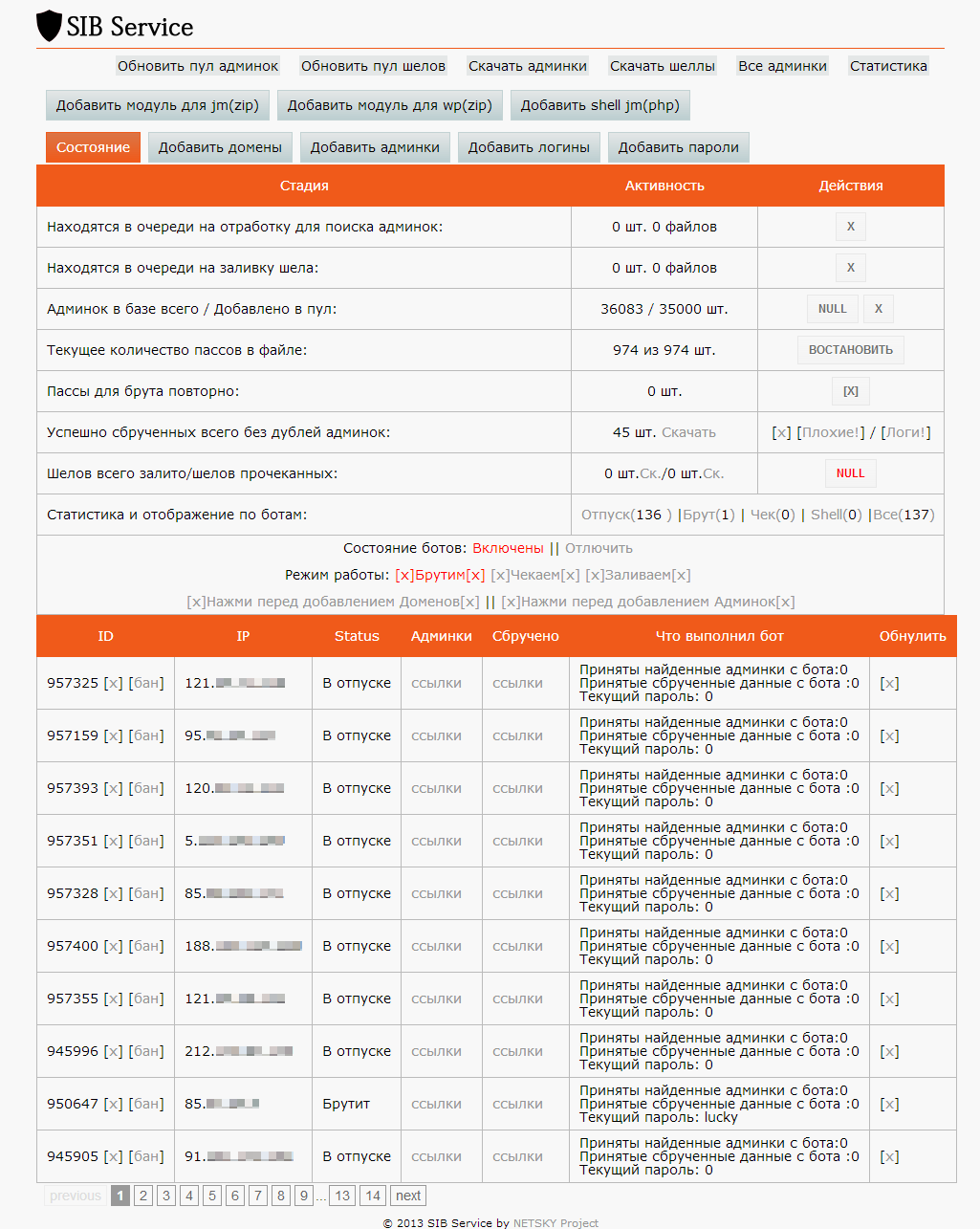
Task: Open Сбручено ссылки for bot 957328
Action: pos(517,893)
